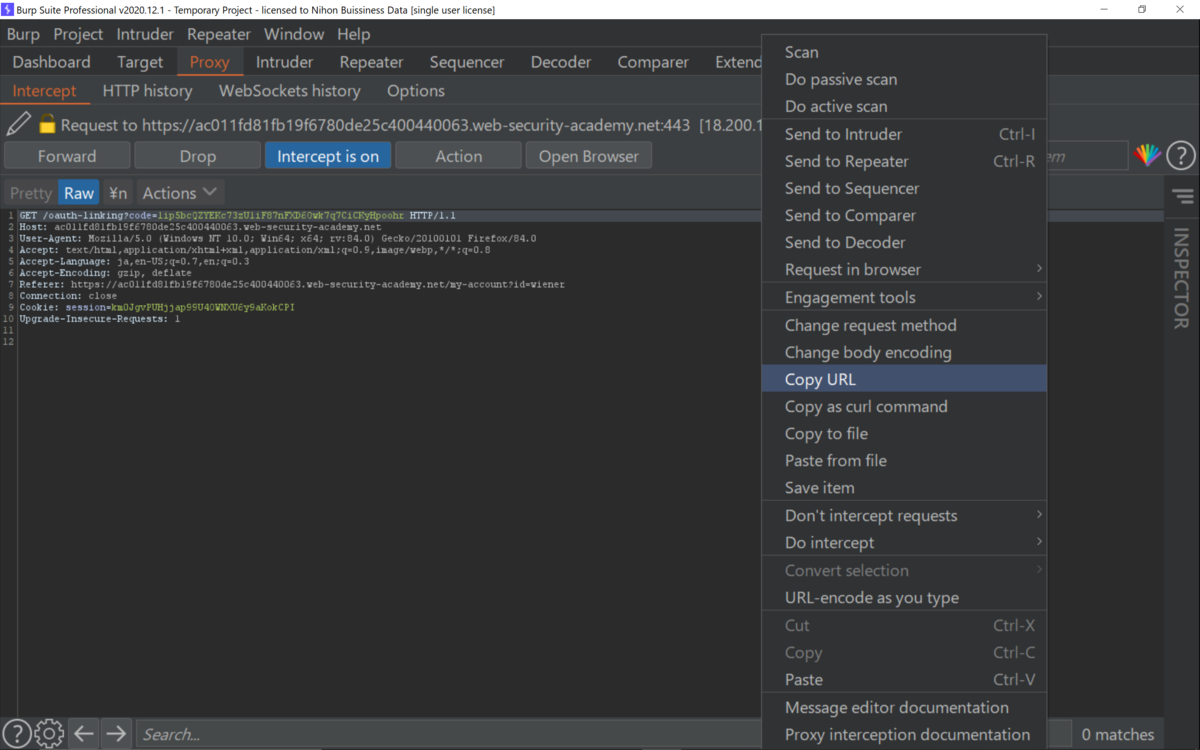The height and width of the screenshot is (750, 1200).
Task: Click the Inspector hamburger lines icon
Action: [1183, 196]
